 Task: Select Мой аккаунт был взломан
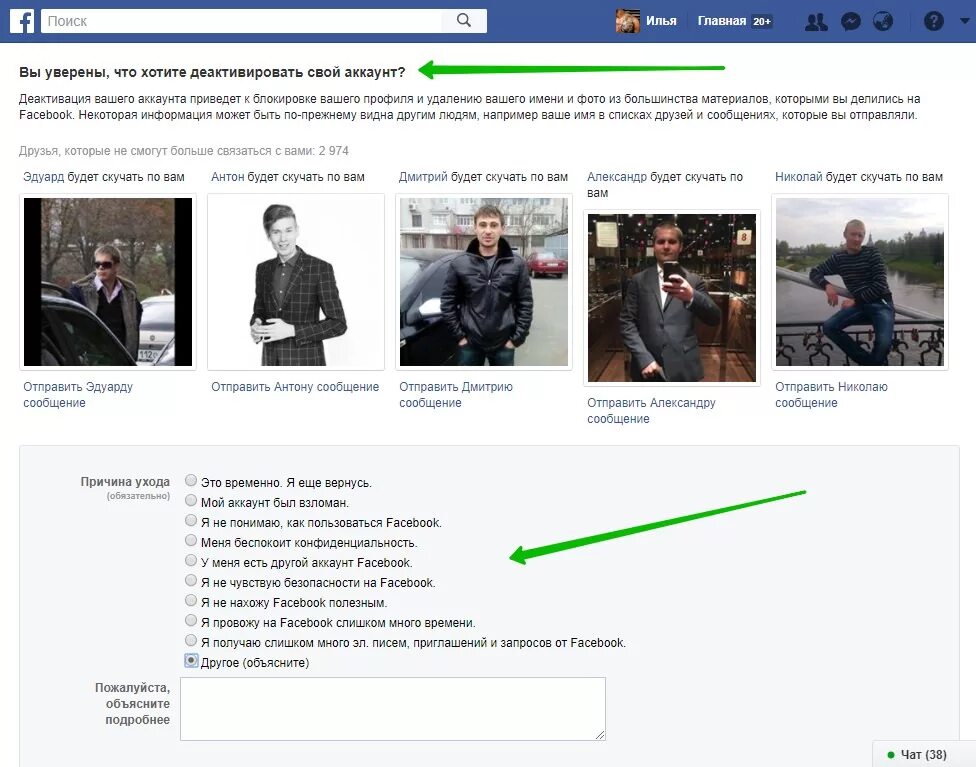coord(190,501)
